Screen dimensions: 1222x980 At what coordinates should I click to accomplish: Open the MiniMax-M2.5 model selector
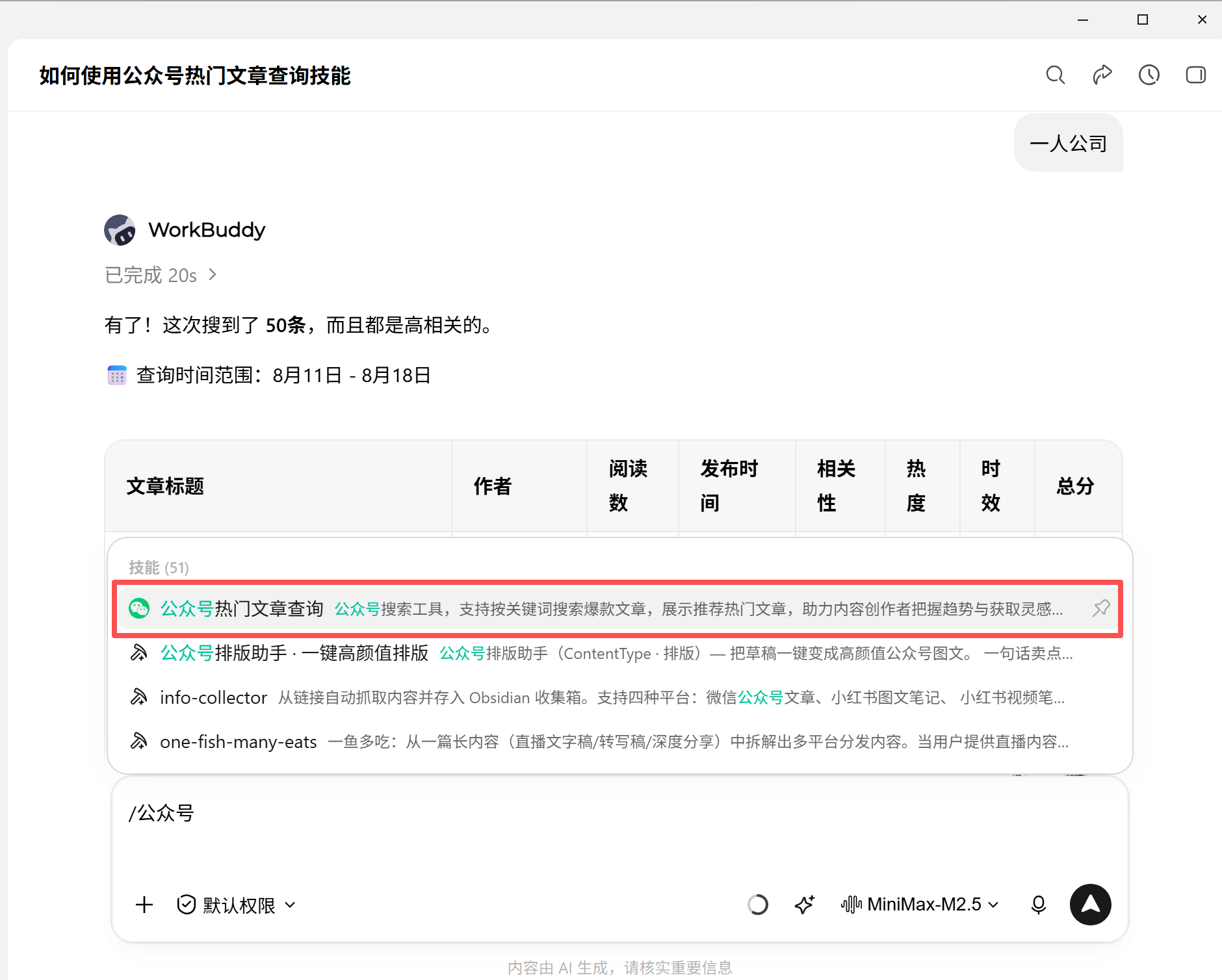coord(919,905)
